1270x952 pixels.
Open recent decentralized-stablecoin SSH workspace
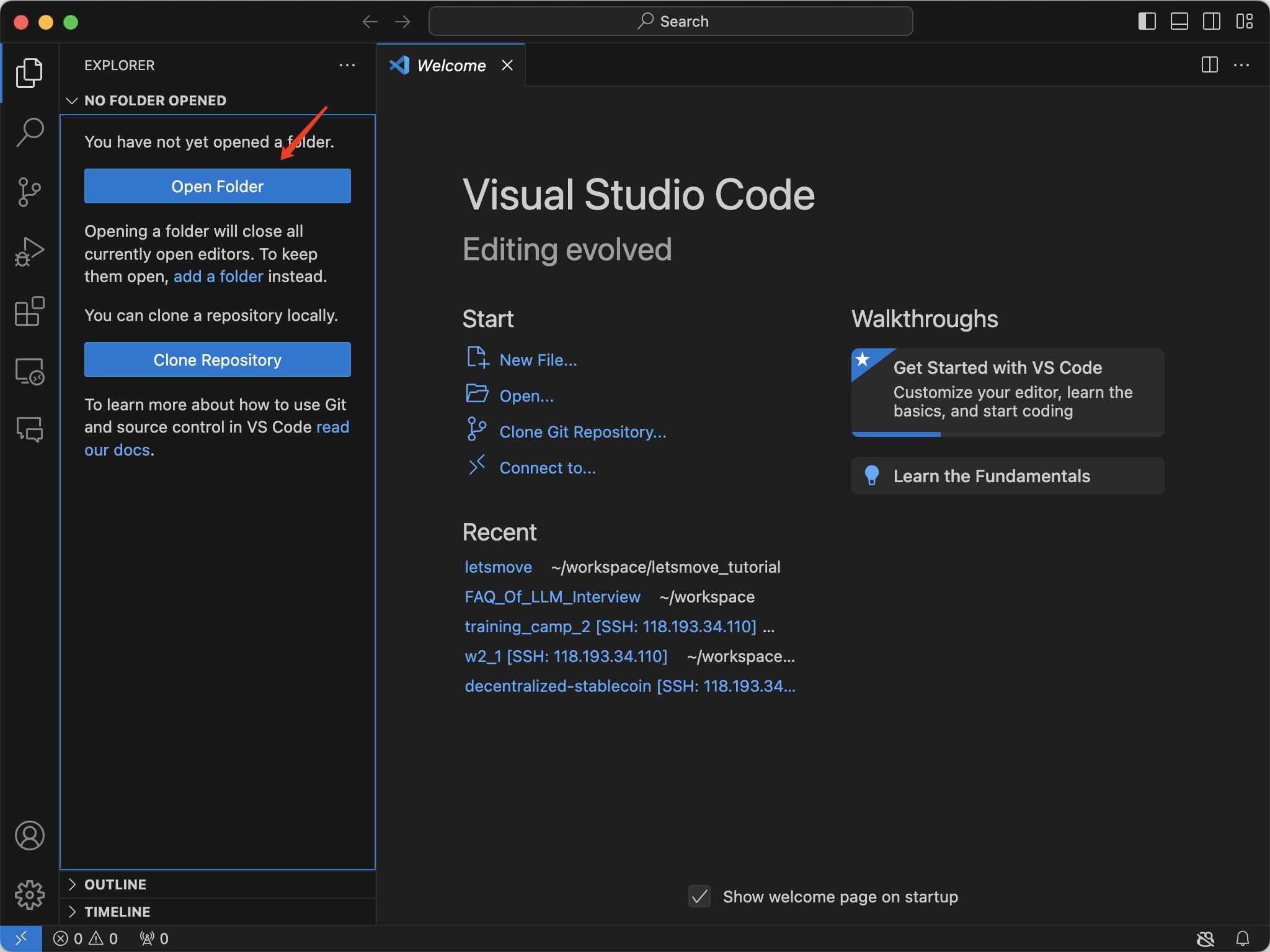click(x=630, y=686)
